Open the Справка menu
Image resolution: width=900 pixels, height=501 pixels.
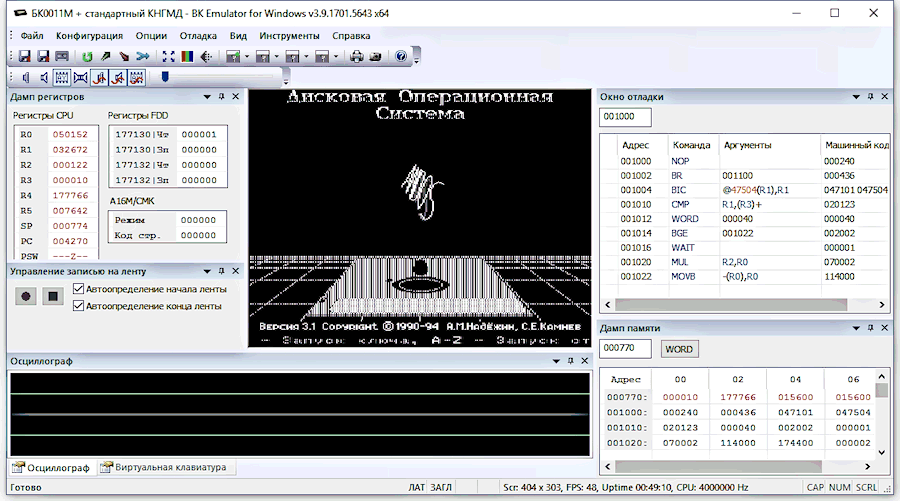[351, 36]
